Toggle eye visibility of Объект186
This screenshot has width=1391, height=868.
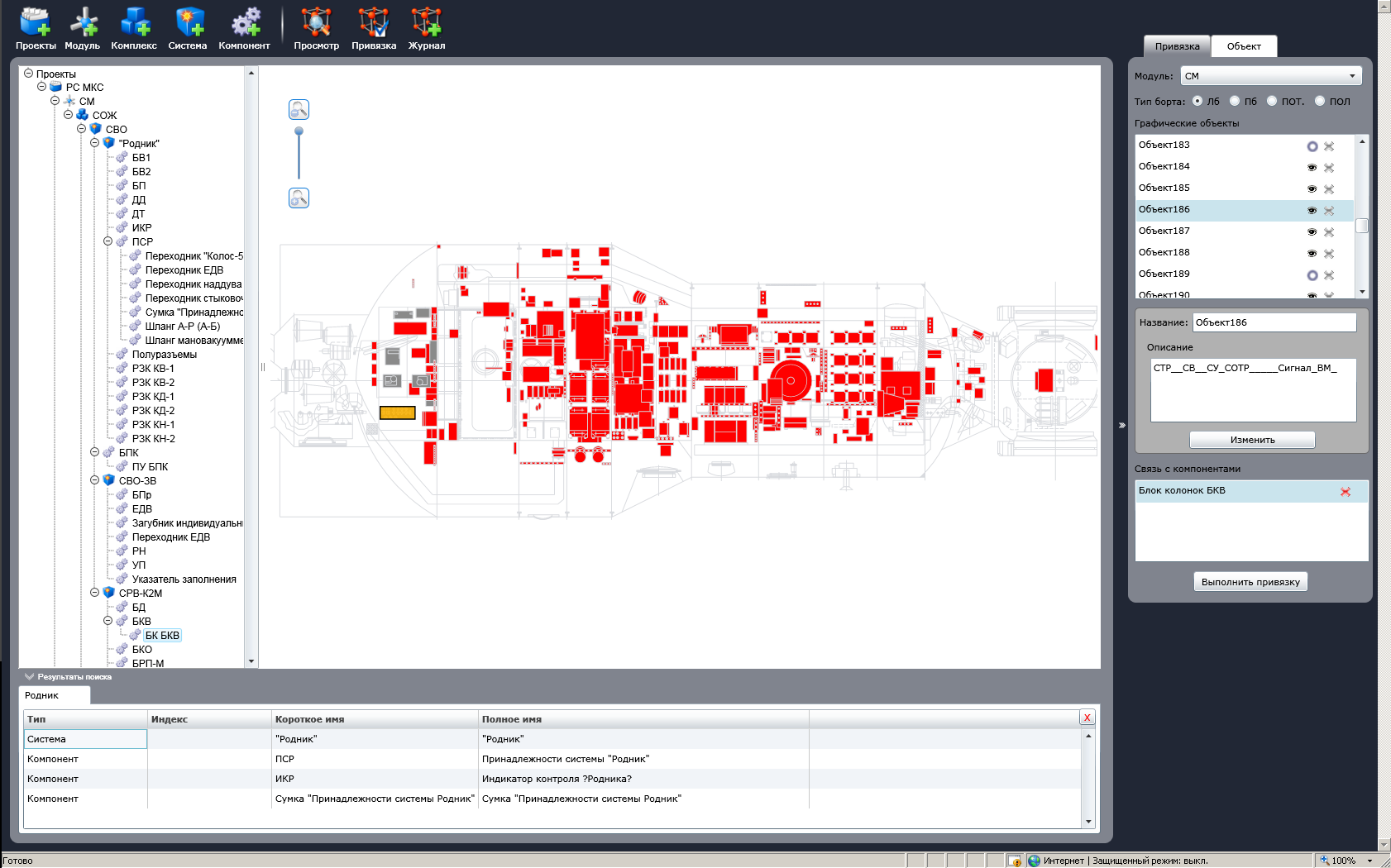pyautogui.click(x=1312, y=211)
